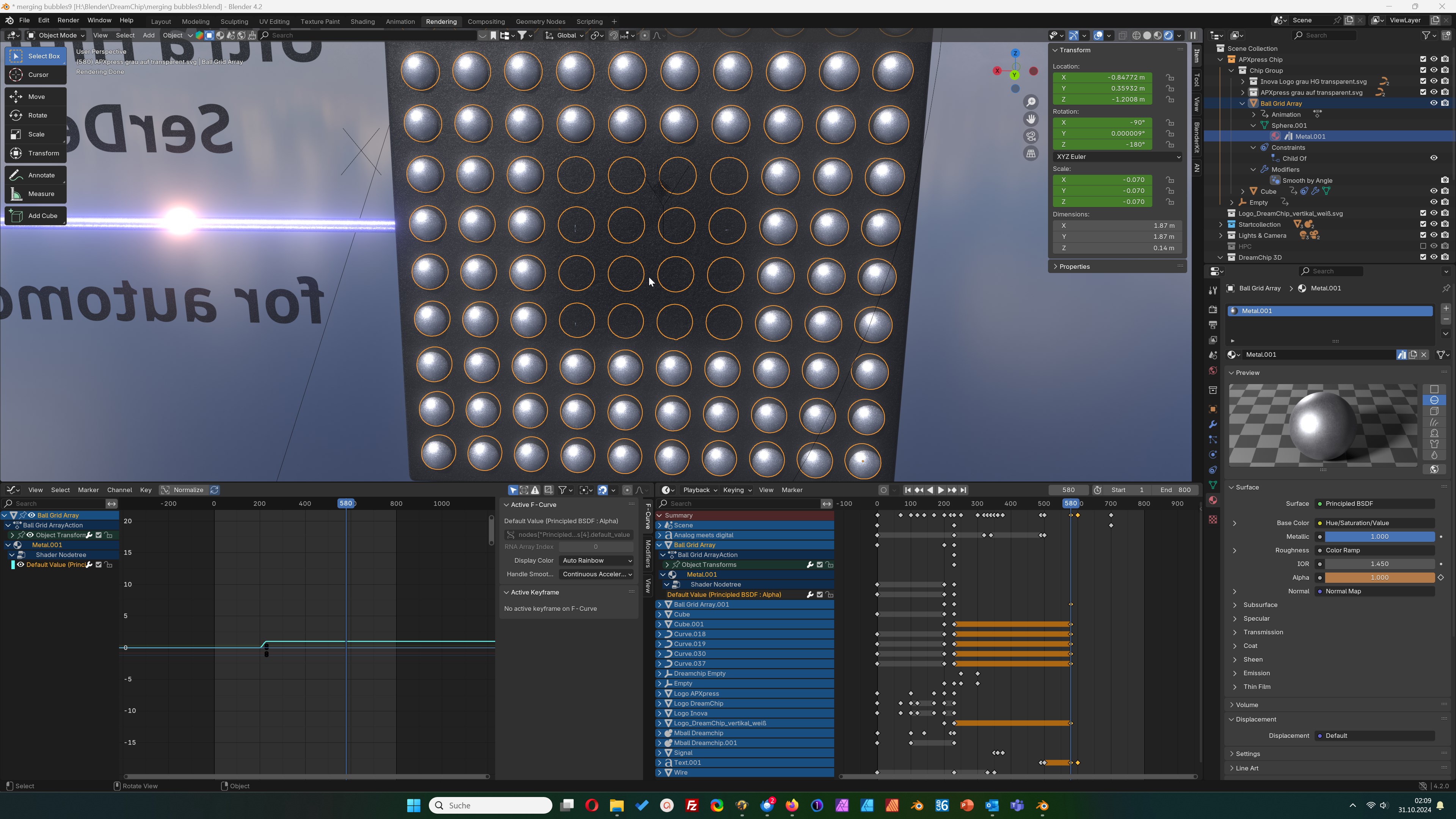Open Modifiers properties wrench tab
Viewport: 1456px width, 819px height.
click(1213, 425)
